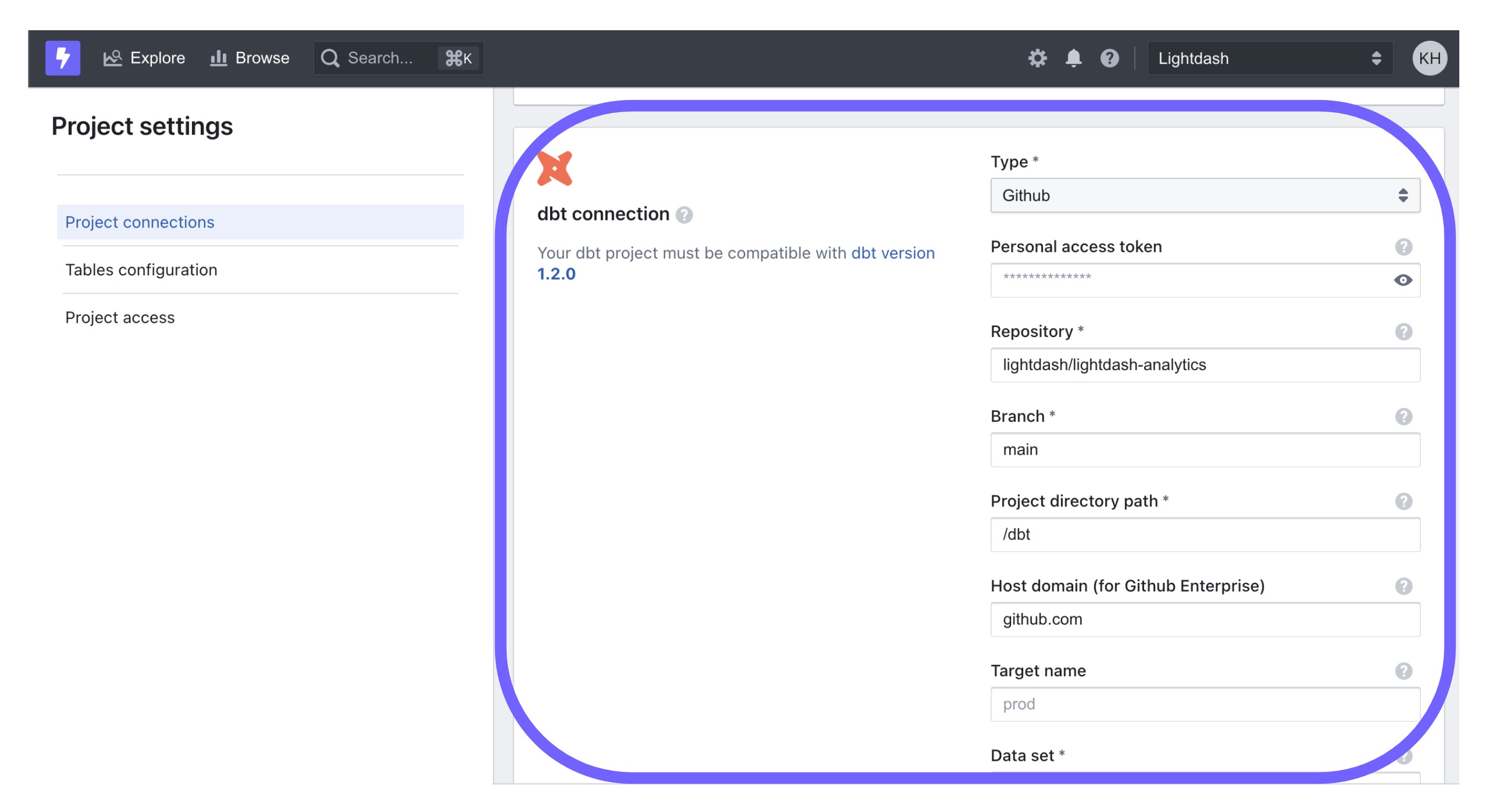Click the Project settings heading

click(142, 126)
